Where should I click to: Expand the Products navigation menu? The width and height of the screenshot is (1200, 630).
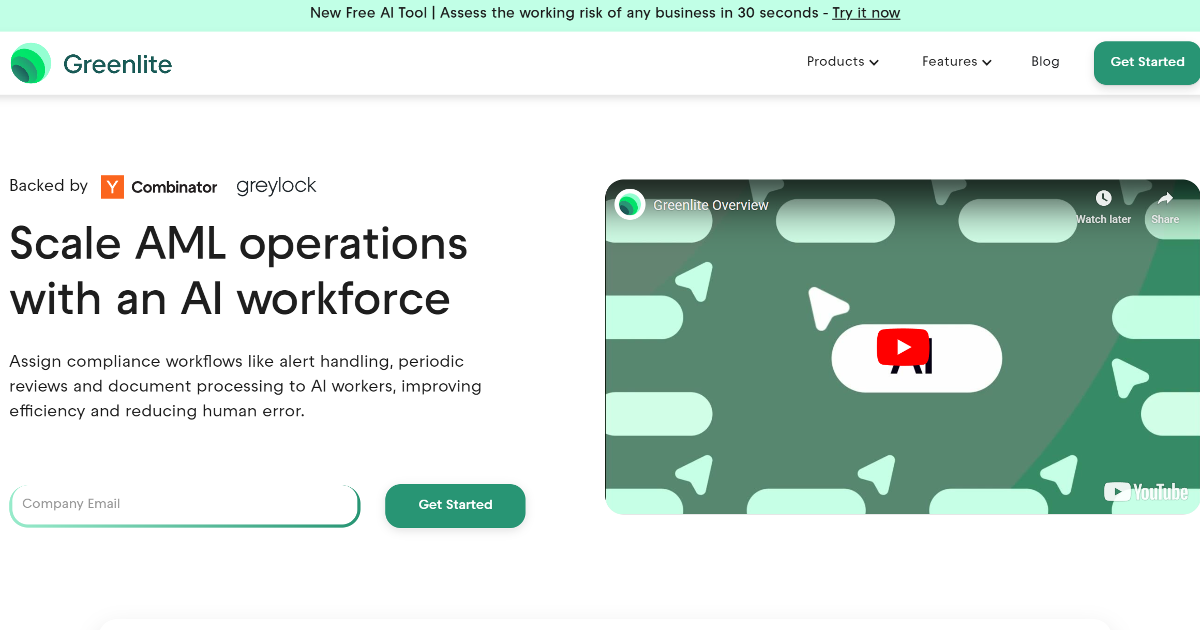pyautogui.click(x=842, y=61)
